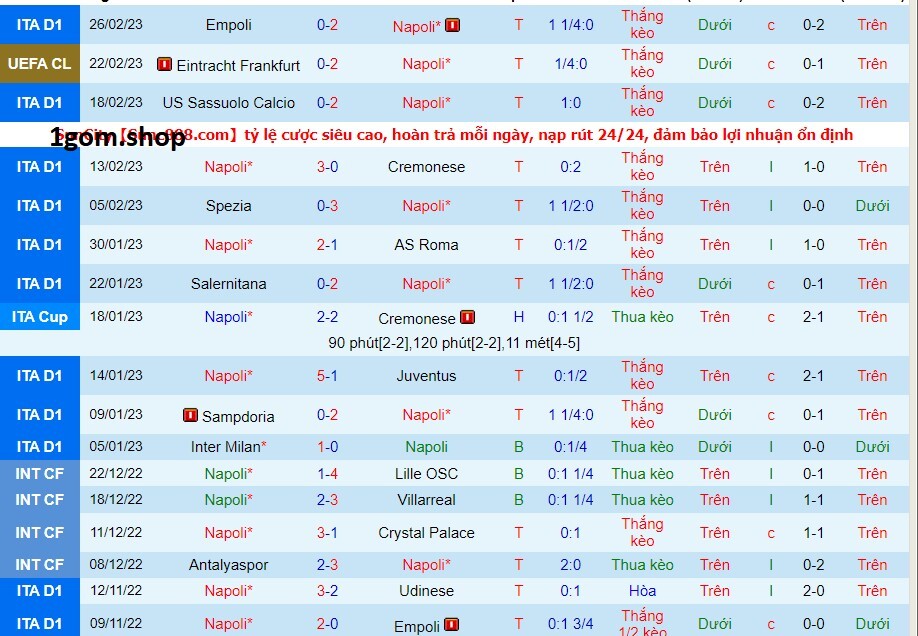
Task: Click Lille OSC team name
Action: (x=426, y=474)
